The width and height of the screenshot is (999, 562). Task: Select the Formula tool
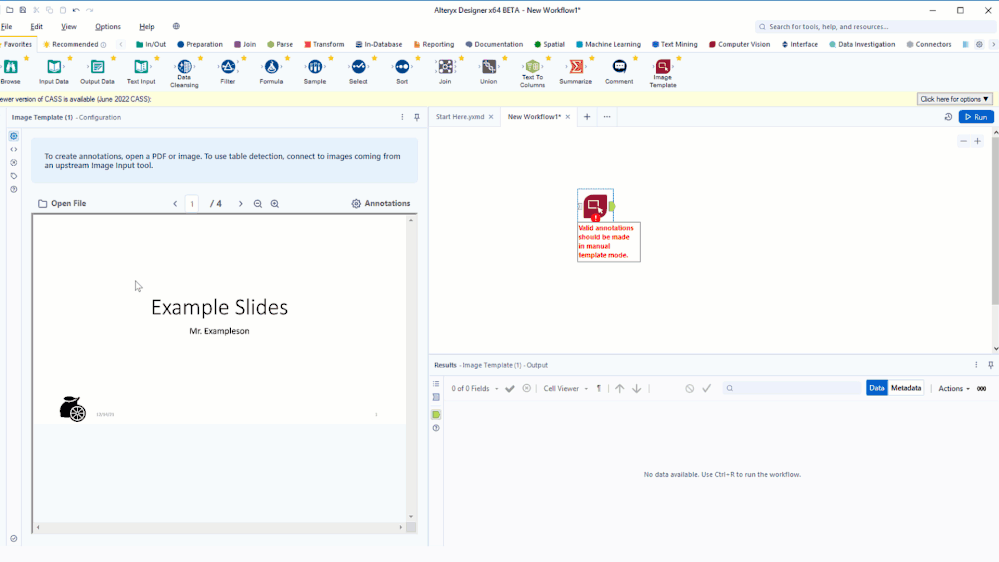click(x=271, y=71)
